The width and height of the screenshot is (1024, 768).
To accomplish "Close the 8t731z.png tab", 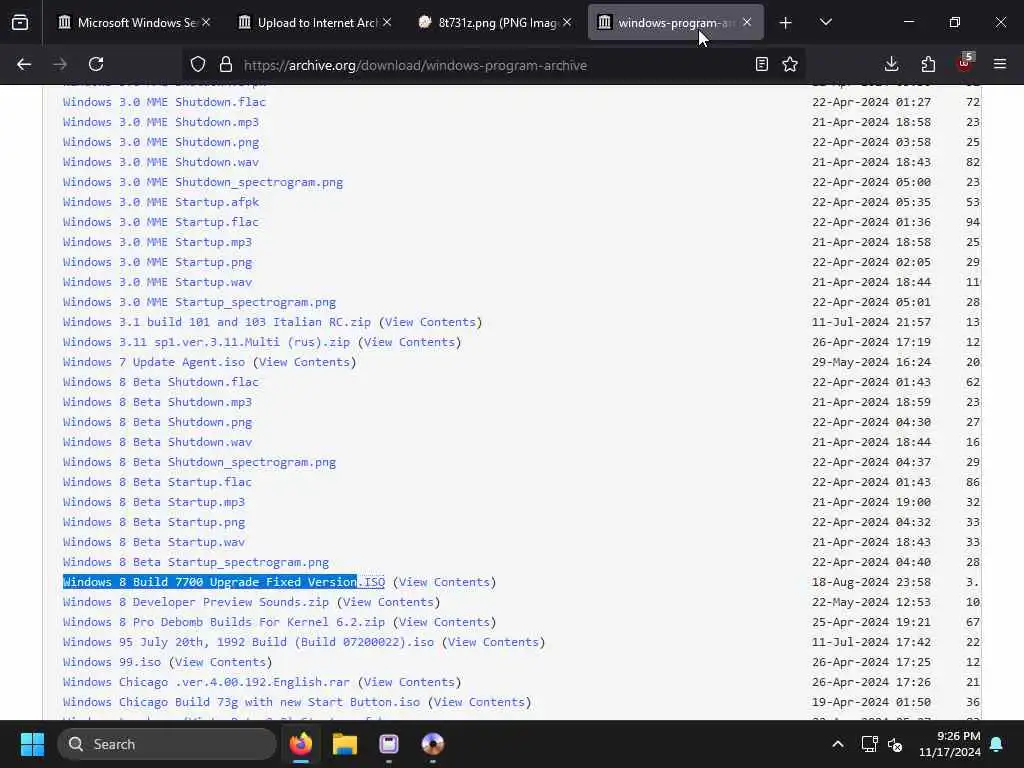I will point(567,22).
